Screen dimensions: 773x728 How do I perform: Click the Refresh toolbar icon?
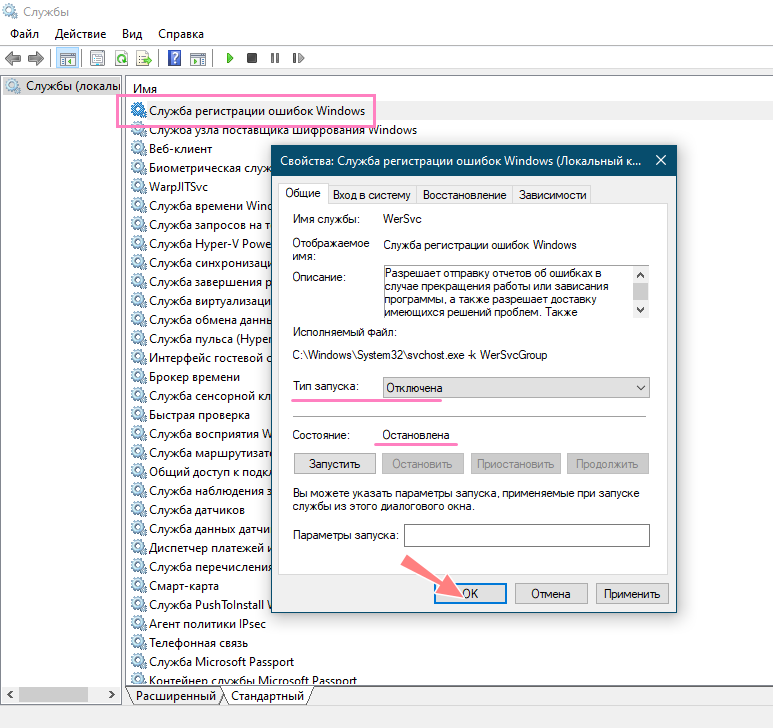121,58
